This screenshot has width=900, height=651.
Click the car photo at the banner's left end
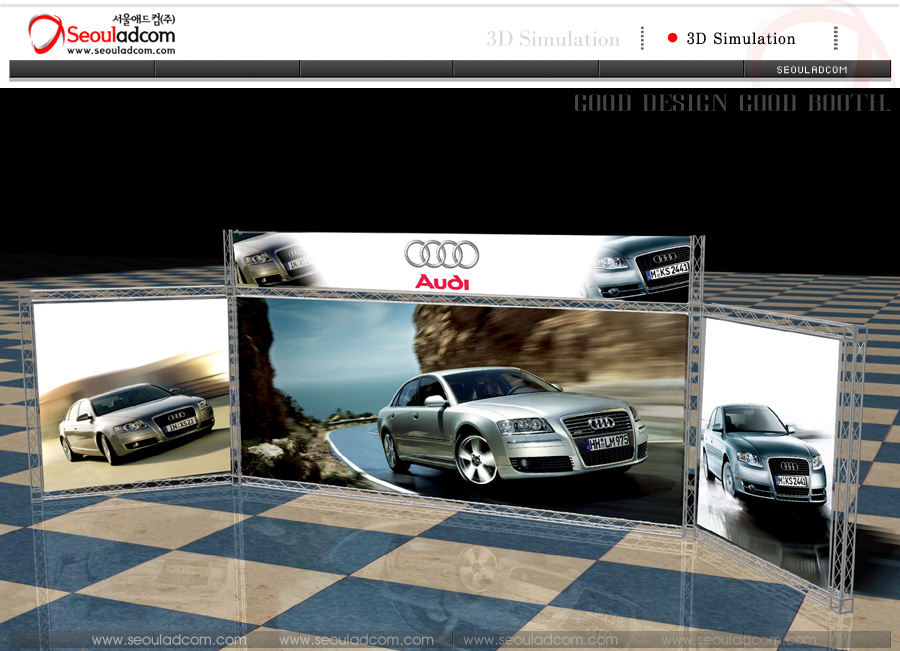[x=275, y=259]
